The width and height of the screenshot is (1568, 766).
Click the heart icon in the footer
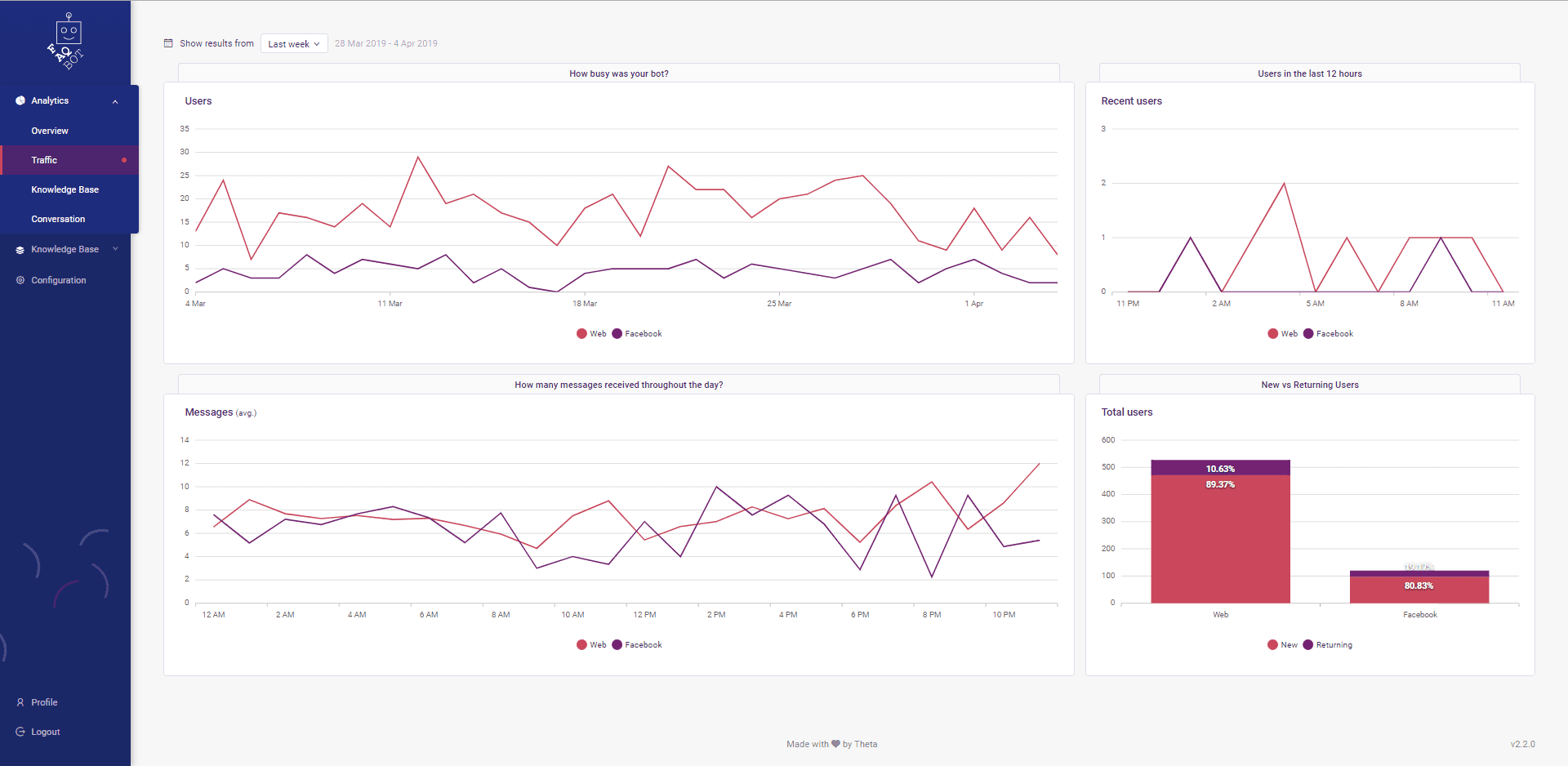coord(835,744)
